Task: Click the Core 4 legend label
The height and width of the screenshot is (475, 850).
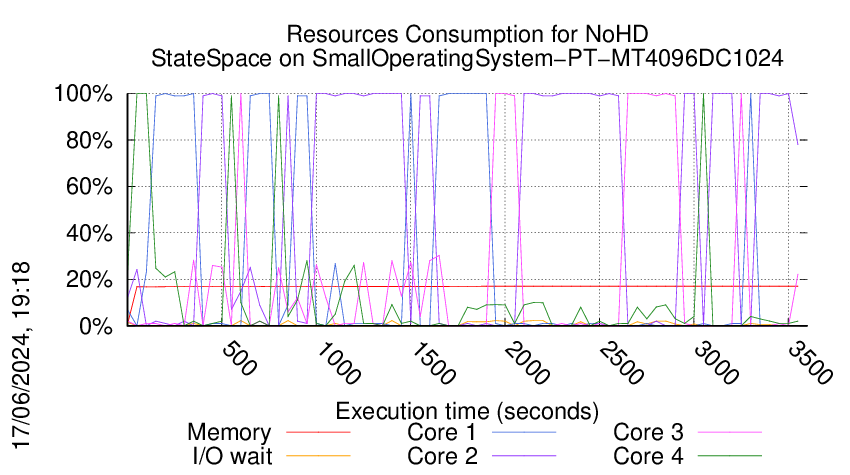Action: click(x=648, y=457)
